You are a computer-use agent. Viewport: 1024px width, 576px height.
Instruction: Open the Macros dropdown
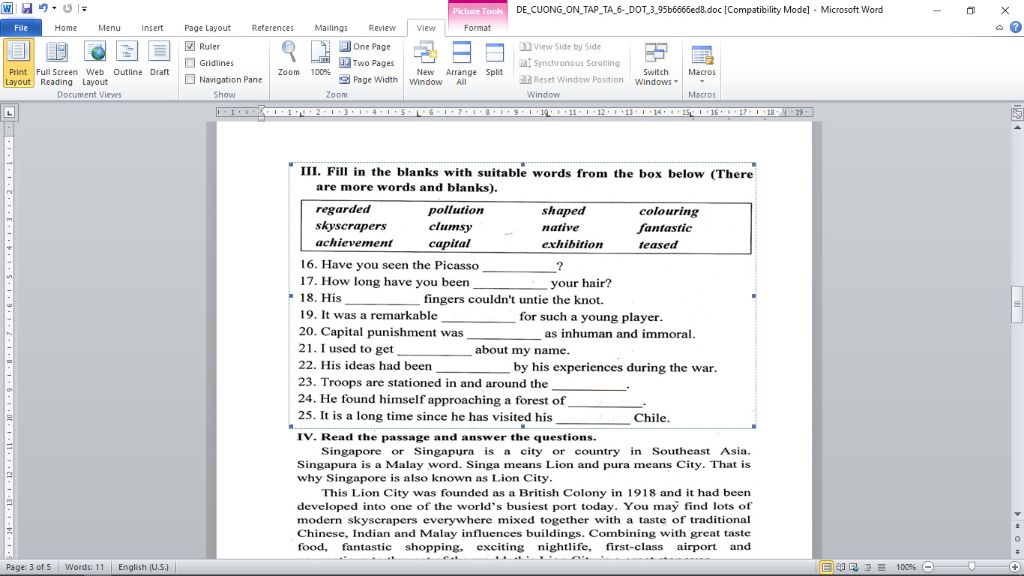701,63
